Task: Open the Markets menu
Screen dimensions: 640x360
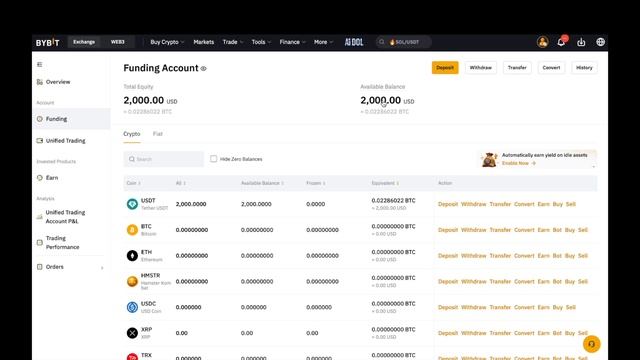Action: (204, 42)
